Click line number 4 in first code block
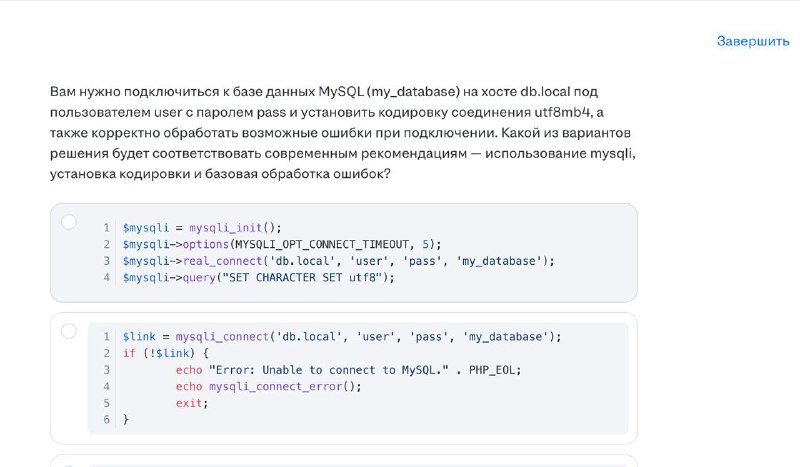800x467 pixels. click(x=107, y=278)
